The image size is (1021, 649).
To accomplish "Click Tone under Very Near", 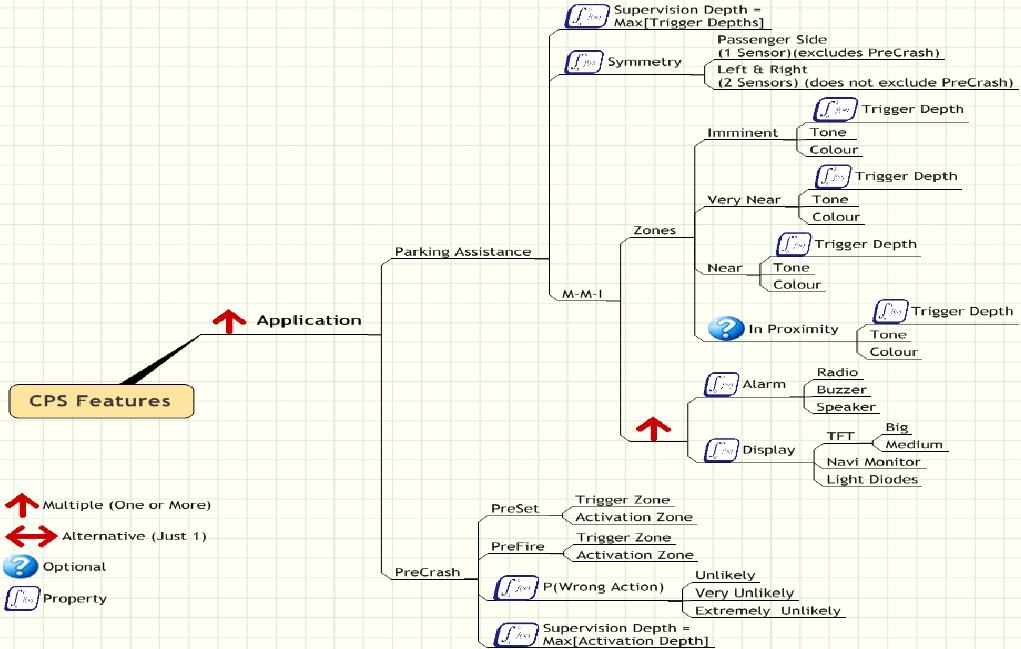I will click(830, 199).
